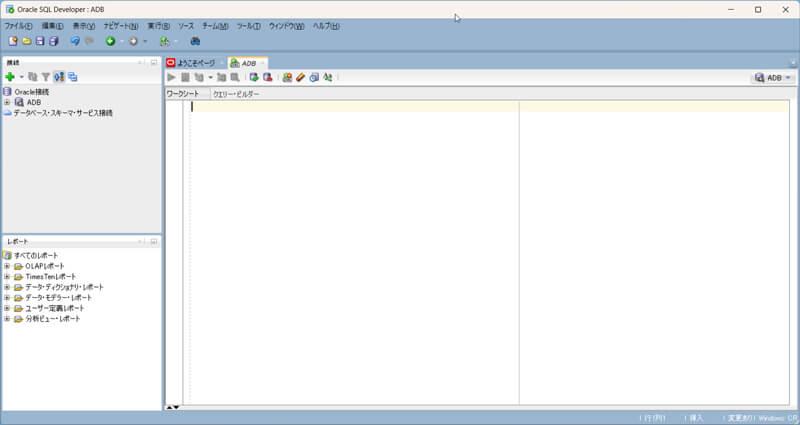
Task: Click the Explain Plan icon in worksheet toolbar
Action: (x=199, y=78)
